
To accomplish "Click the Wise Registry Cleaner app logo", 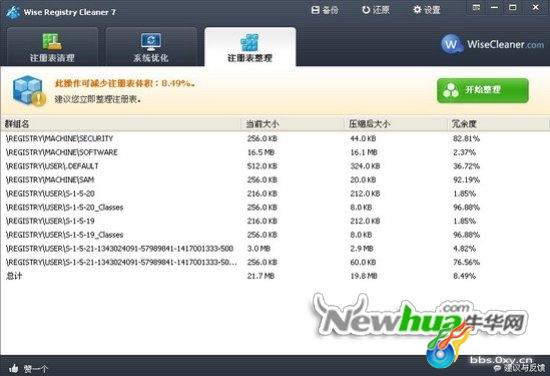I will 13,12.
